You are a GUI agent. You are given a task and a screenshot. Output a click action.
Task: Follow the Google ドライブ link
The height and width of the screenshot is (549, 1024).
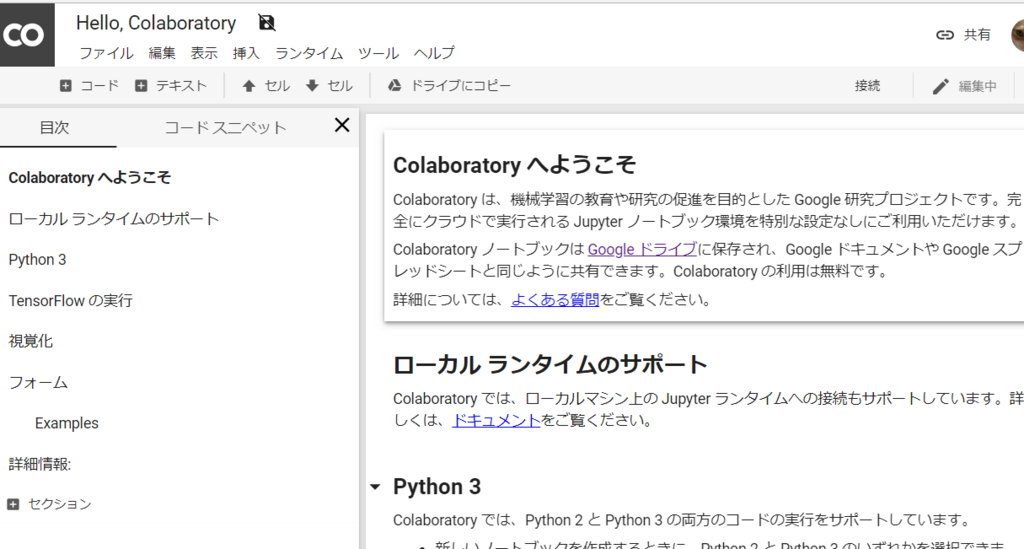[642, 249]
